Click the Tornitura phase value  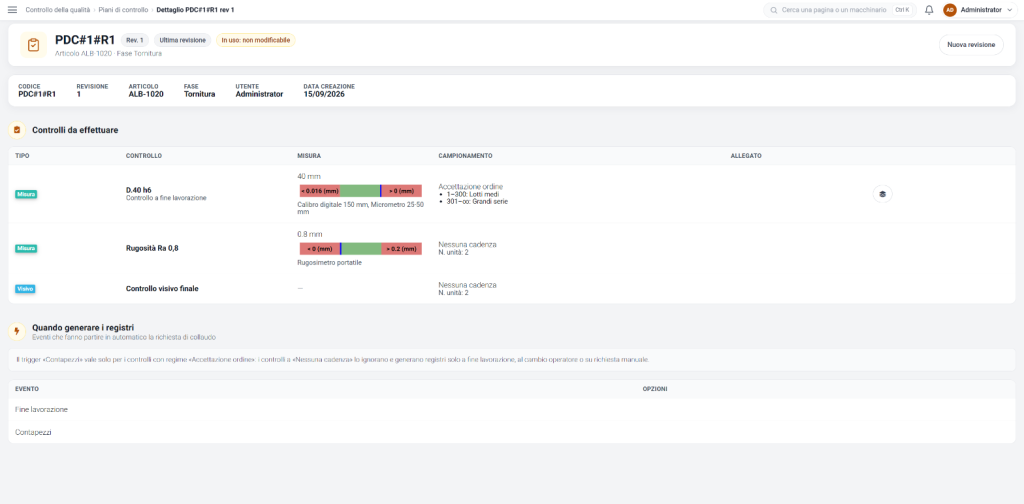(x=199, y=94)
